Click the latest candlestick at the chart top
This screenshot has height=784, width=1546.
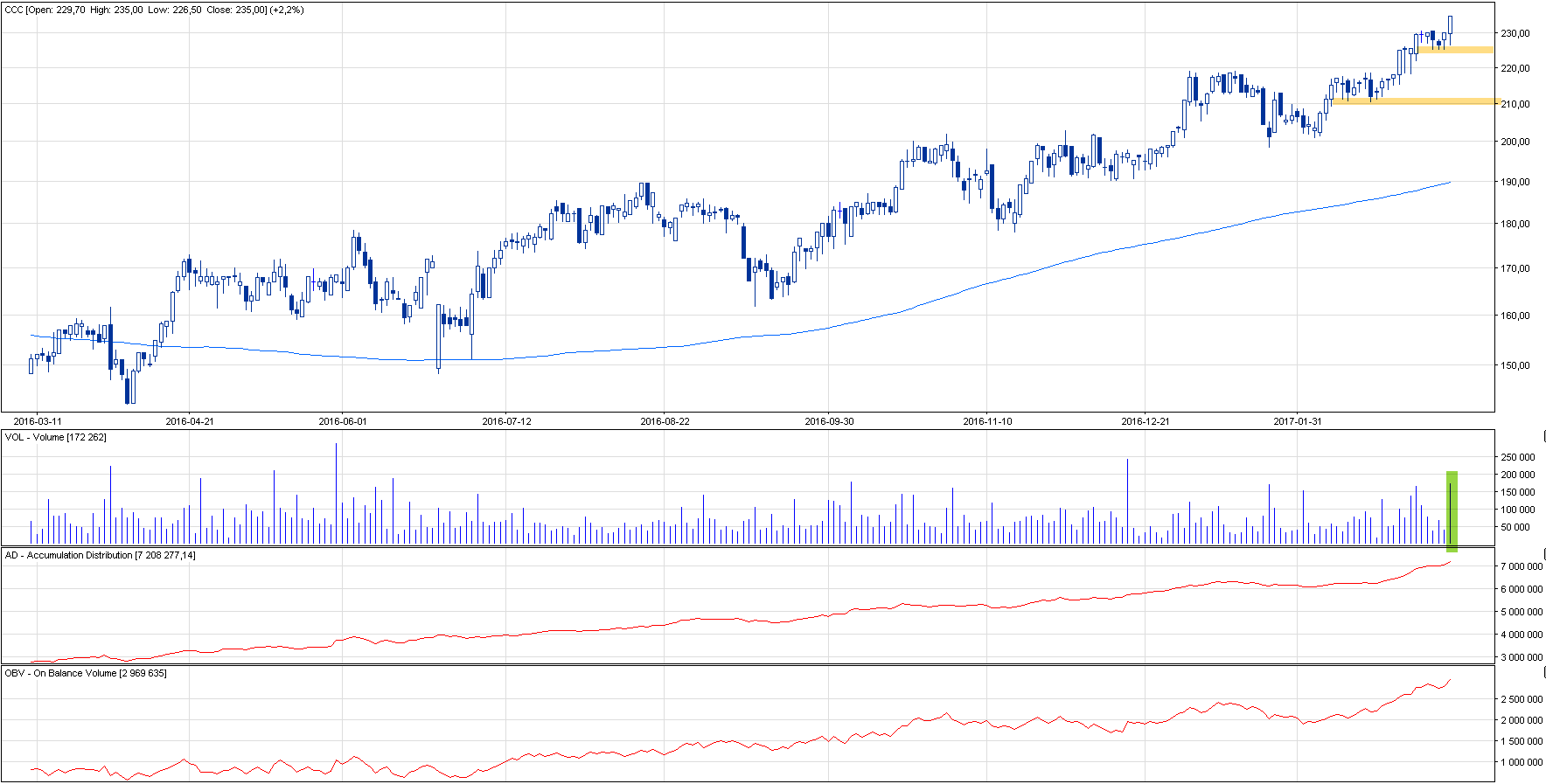[x=1450, y=25]
